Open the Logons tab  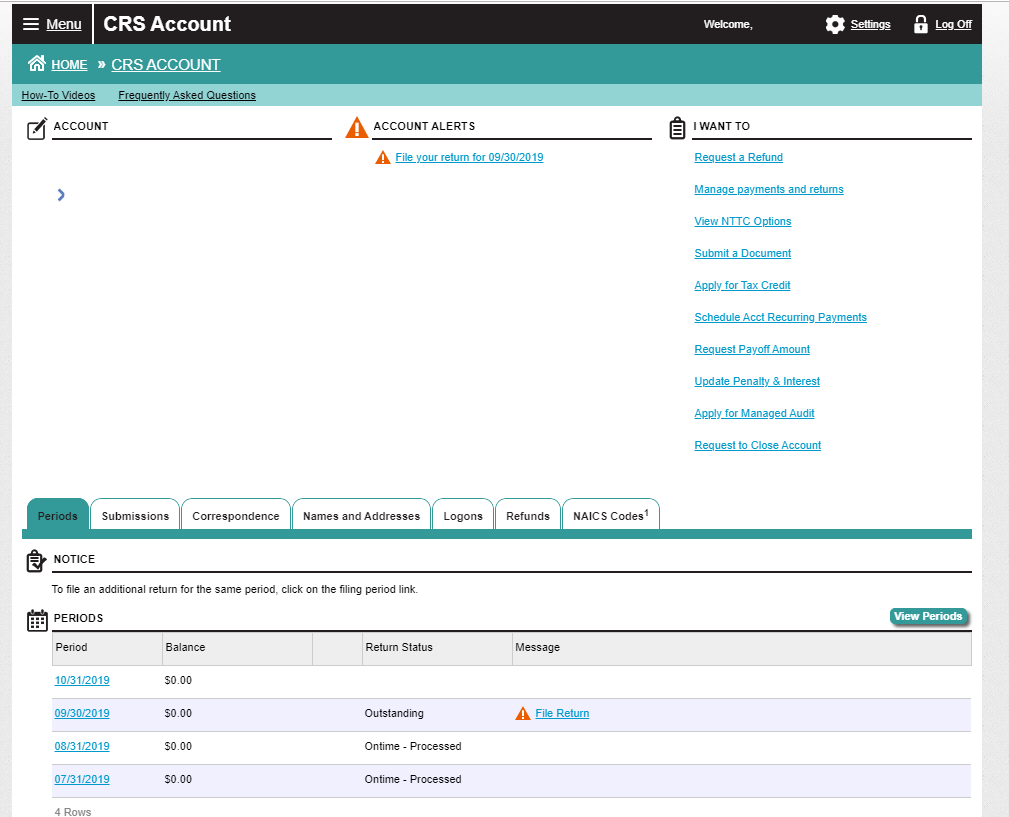click(x=463, y=515)
